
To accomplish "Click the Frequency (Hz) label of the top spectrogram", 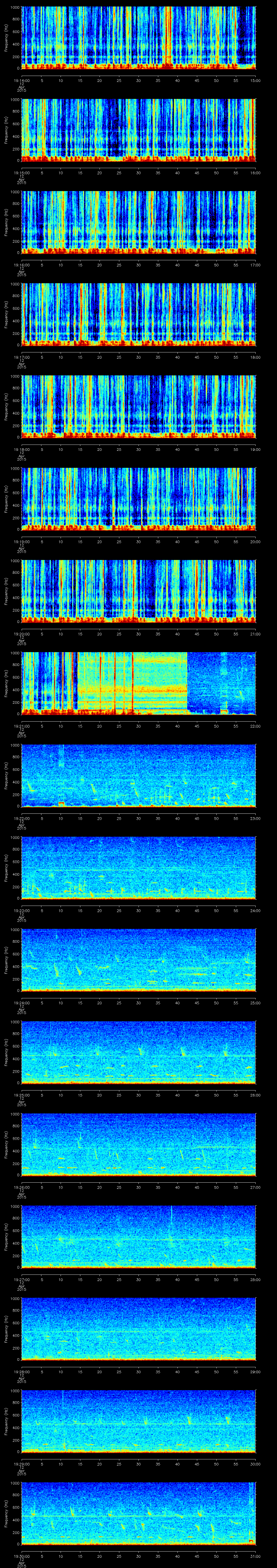I will (x=7, y=38).
